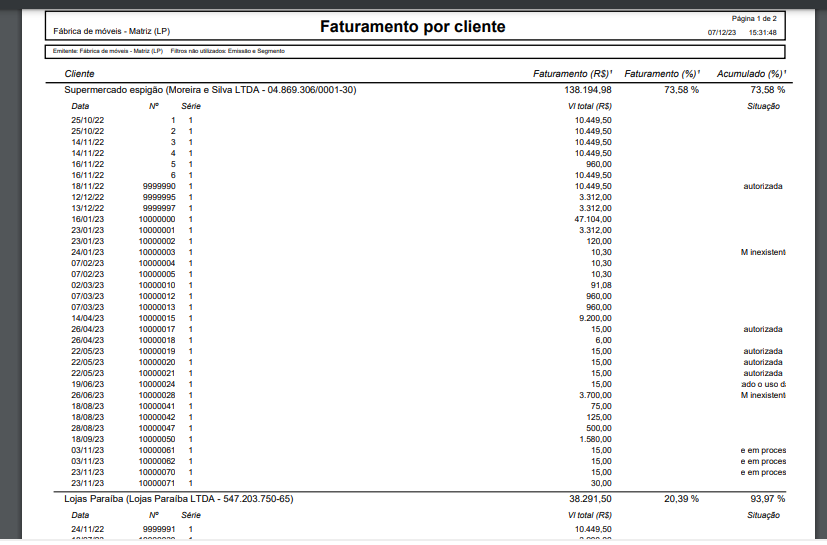Click the Supermercado espigão client name
Screen dimensions: 827x545
coord(210,90)
